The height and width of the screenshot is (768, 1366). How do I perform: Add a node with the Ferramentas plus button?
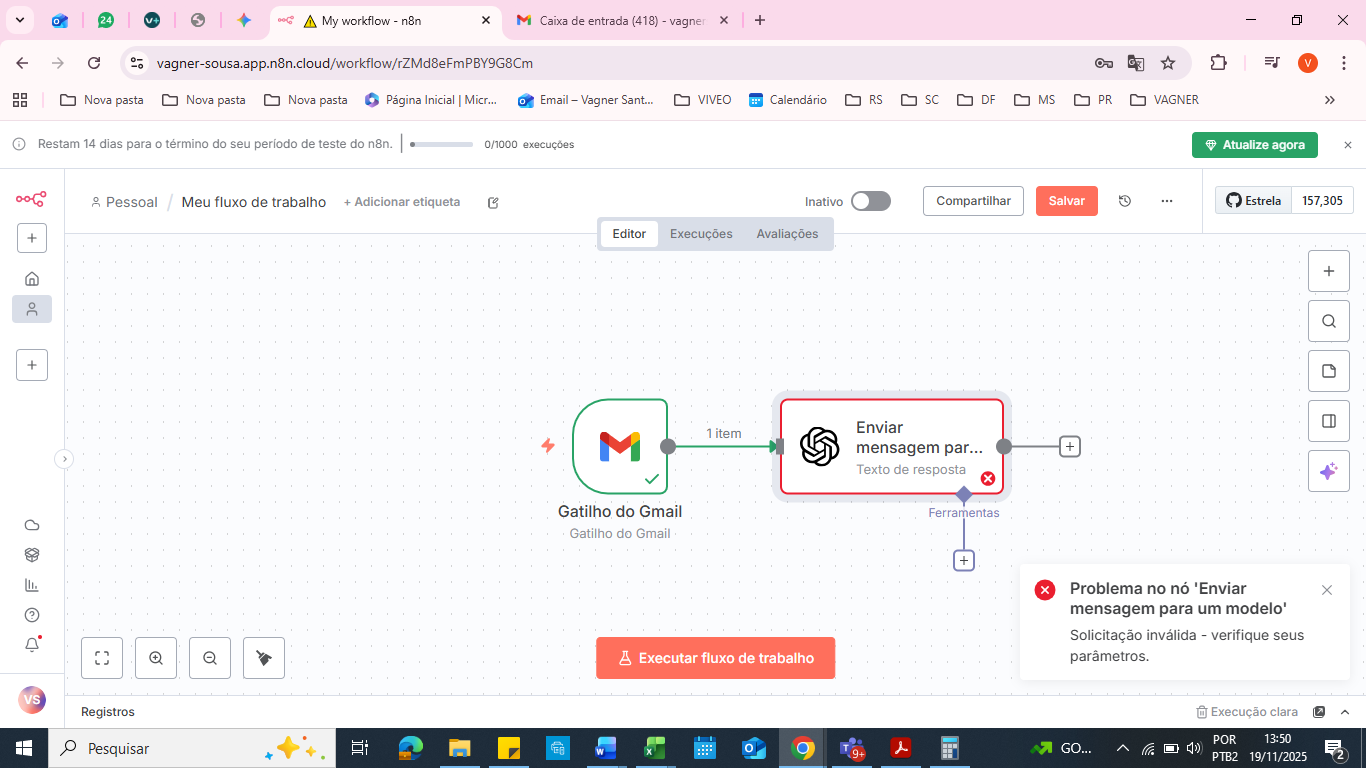(x=964, y=561)
